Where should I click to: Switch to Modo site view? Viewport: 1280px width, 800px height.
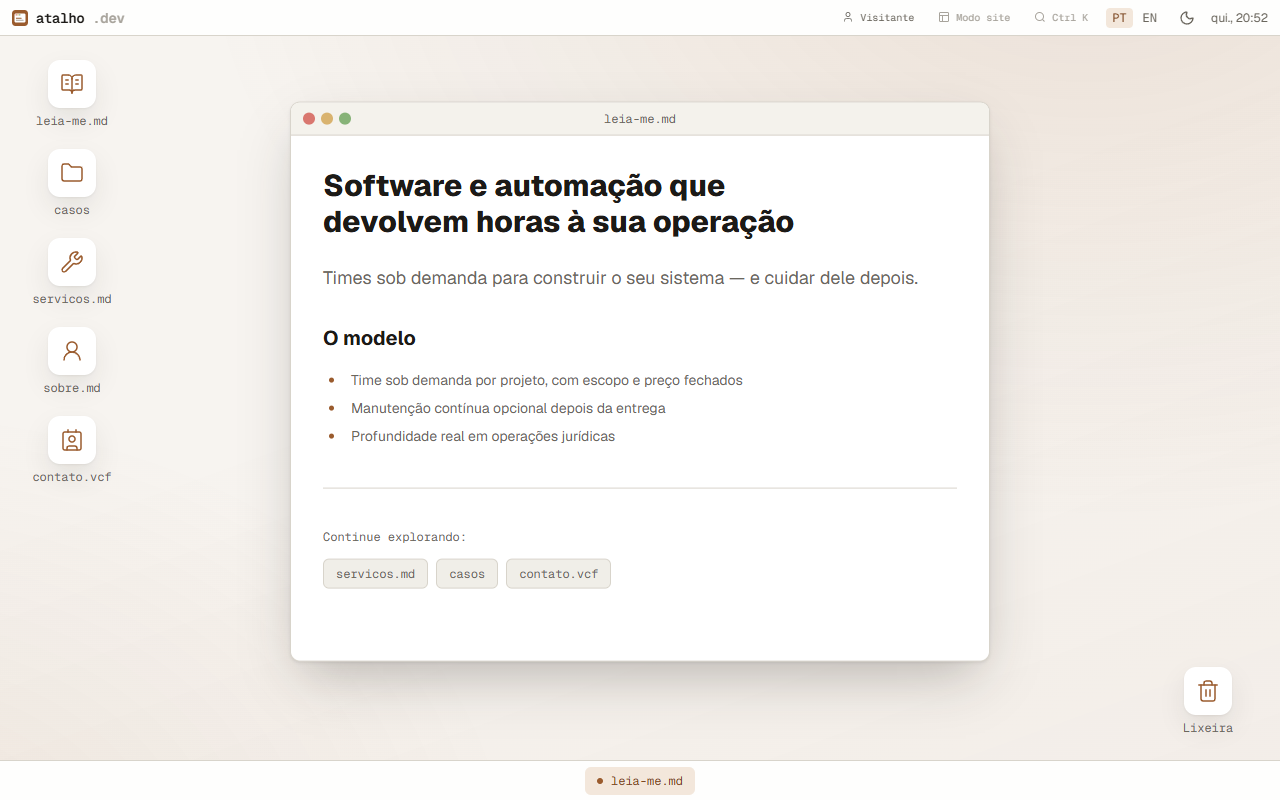(974, 18)
